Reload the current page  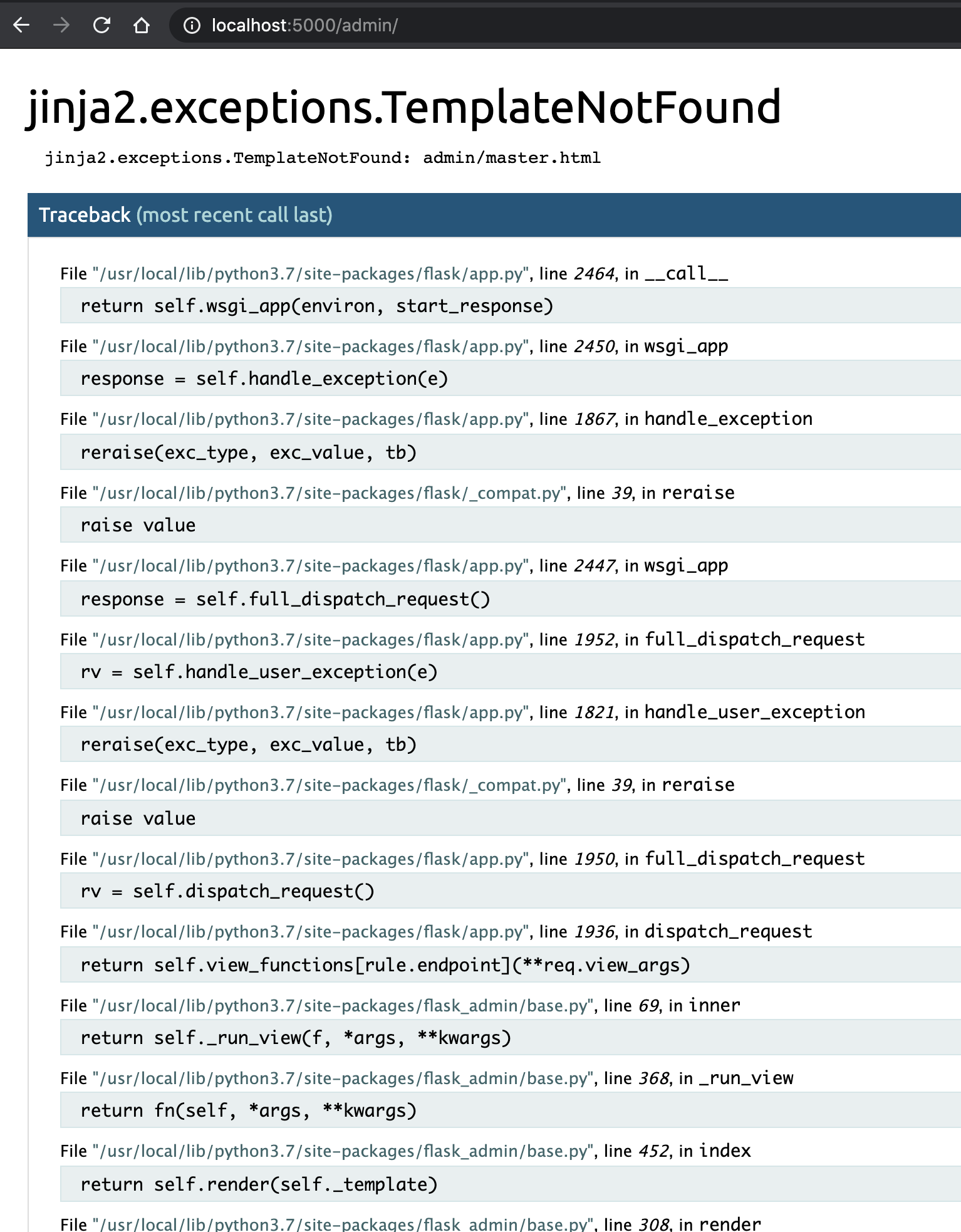pos(101,26)
